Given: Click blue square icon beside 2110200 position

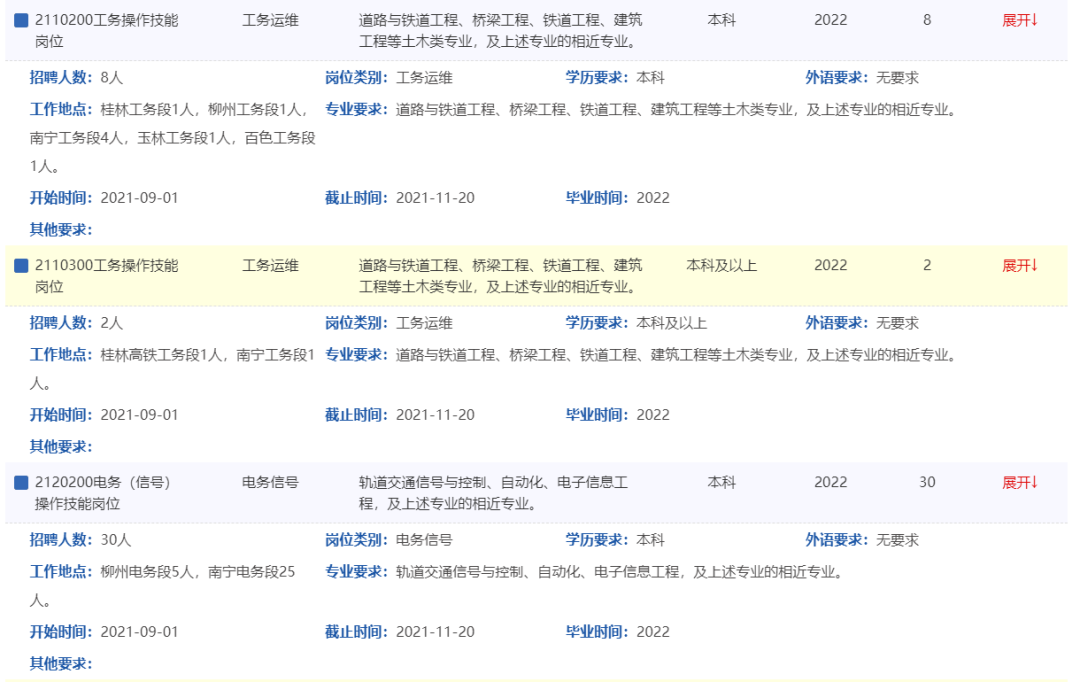Looking at the screenshot, I should pos(21,20).
